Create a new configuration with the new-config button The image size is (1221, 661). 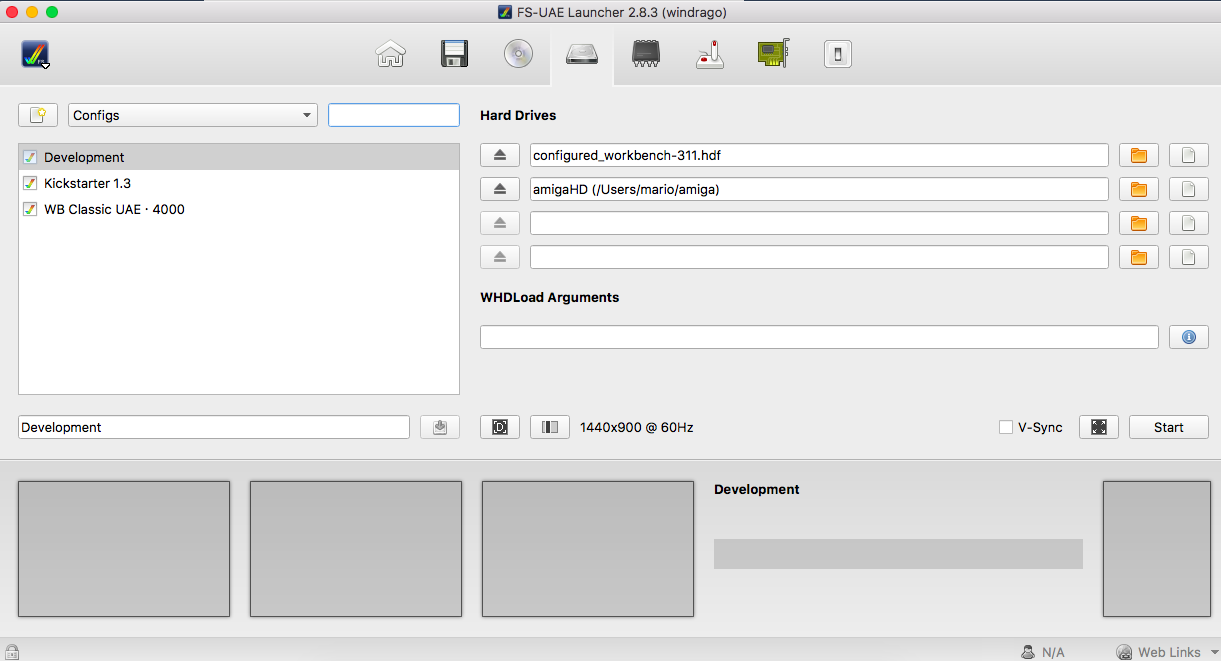click(x=38, y=115)
